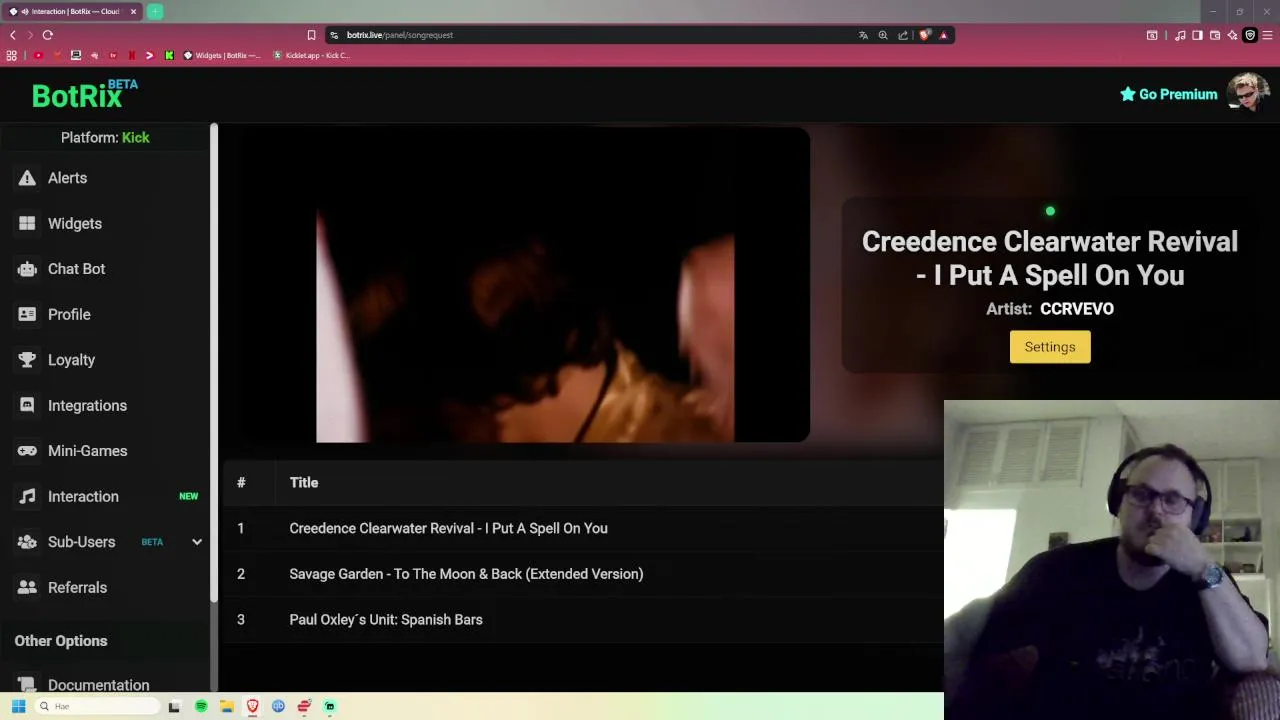Click the yellow Settings button
This screenshot has height=720, width=1280.
click(1050, 347)
